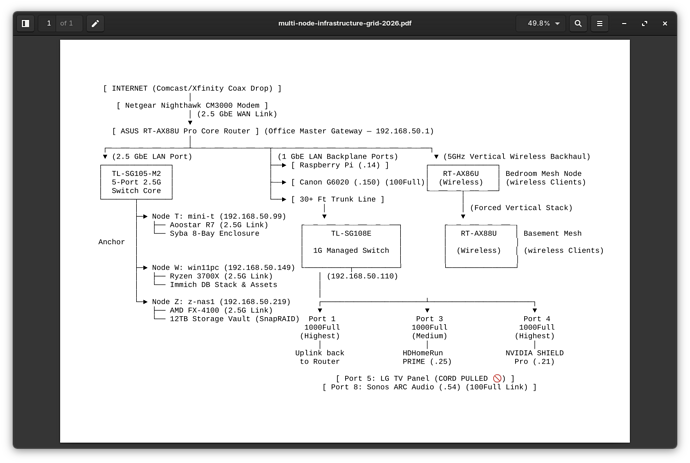Click the Immich DB Stack & Assets line

(x=224, y=285)
